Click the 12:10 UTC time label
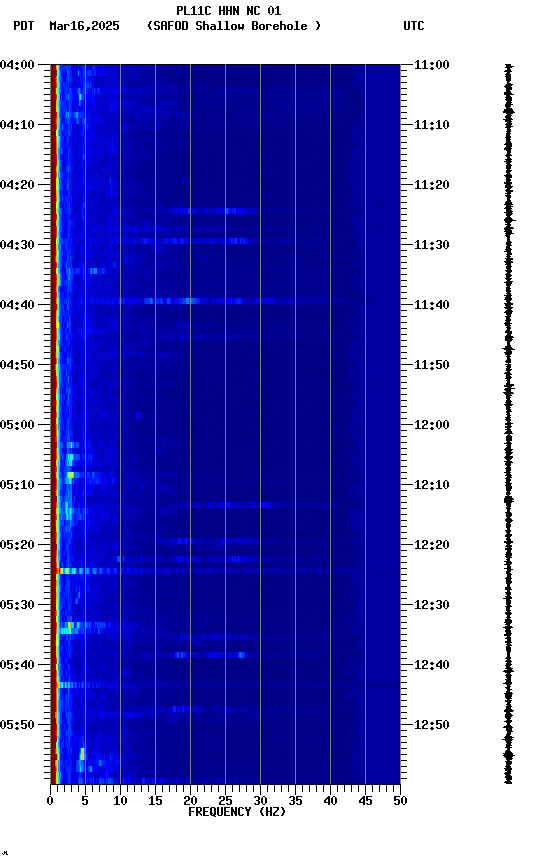The image size is (552, 864). coord(432,485)
